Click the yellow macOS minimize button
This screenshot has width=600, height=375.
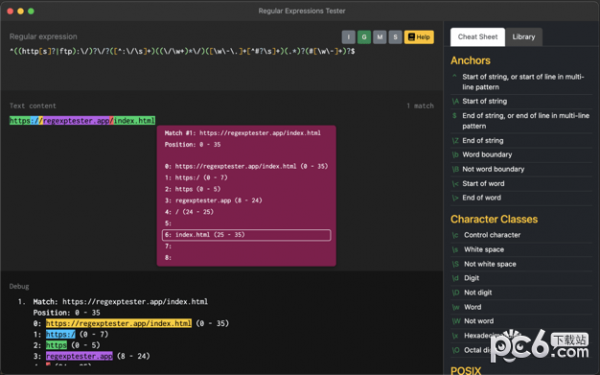21,11
